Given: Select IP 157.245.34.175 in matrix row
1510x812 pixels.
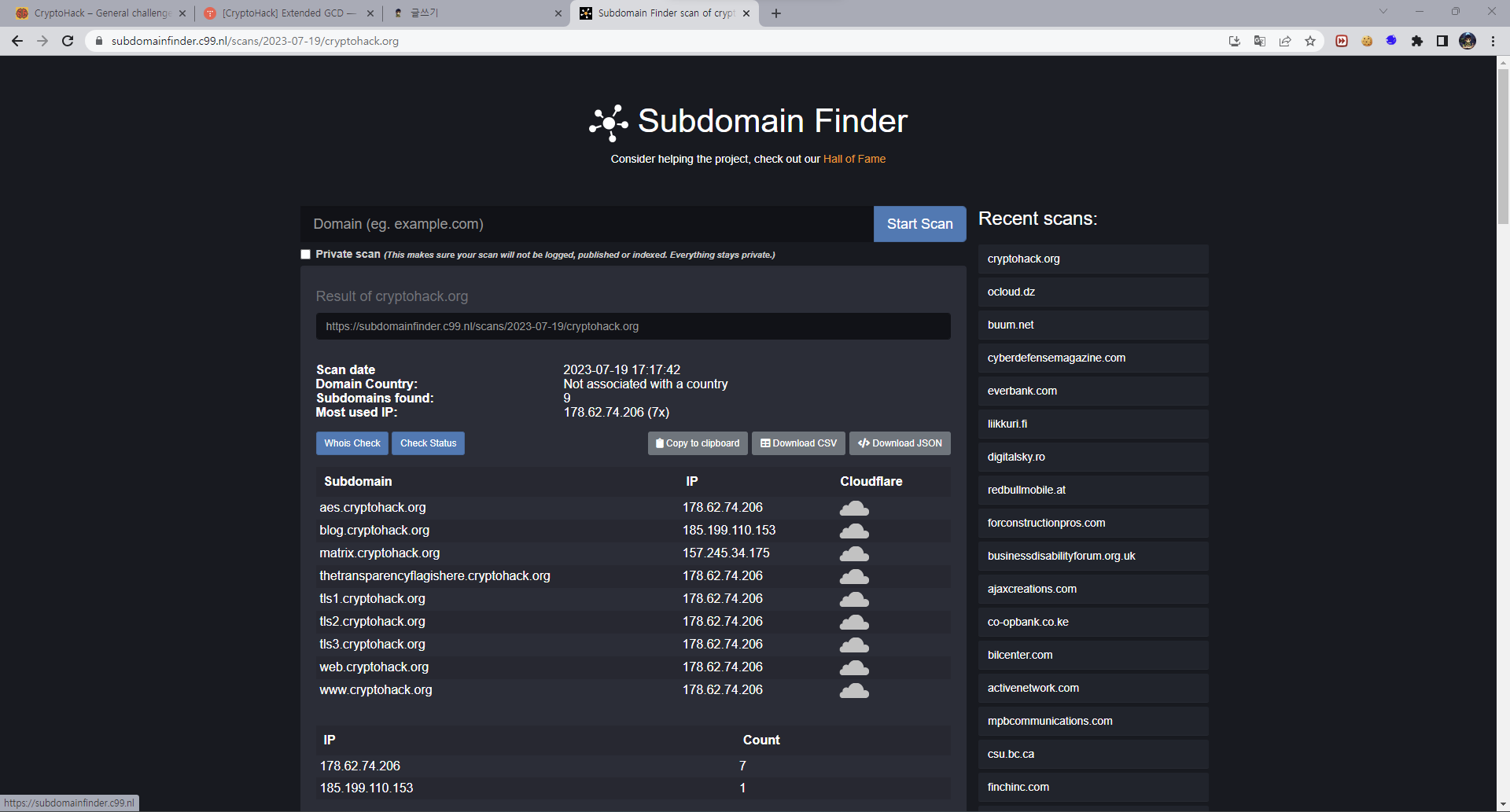Looking at the screenshot, I should [x=726, y=553].
